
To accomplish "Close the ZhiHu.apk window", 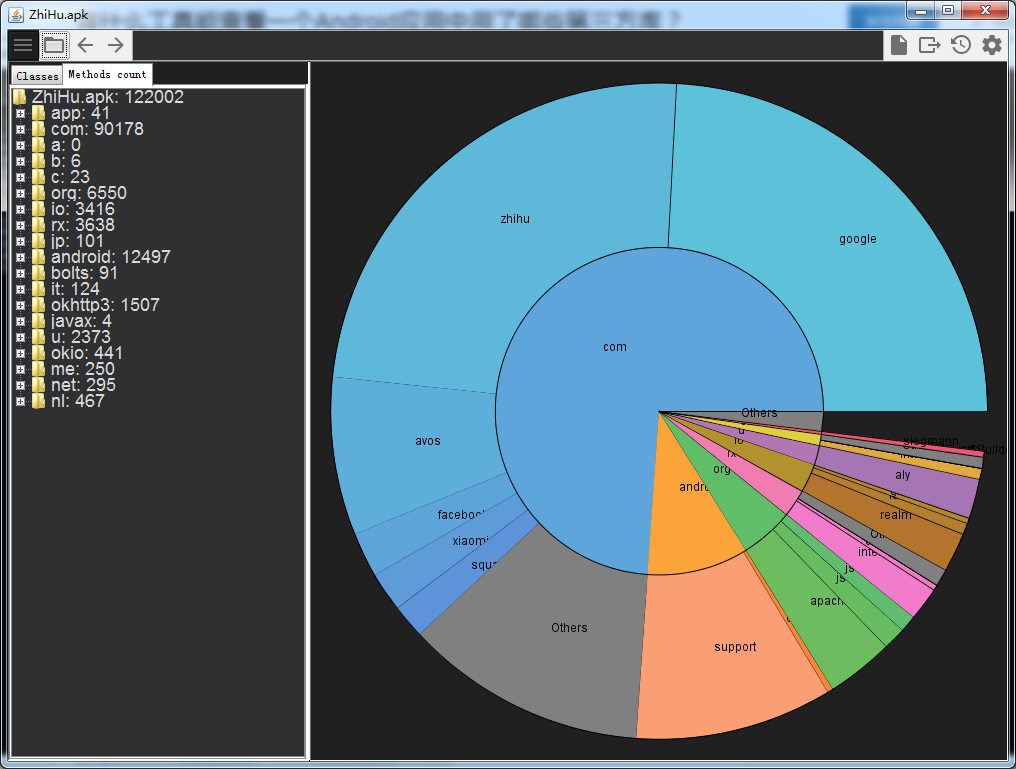I will coord(985,11).
